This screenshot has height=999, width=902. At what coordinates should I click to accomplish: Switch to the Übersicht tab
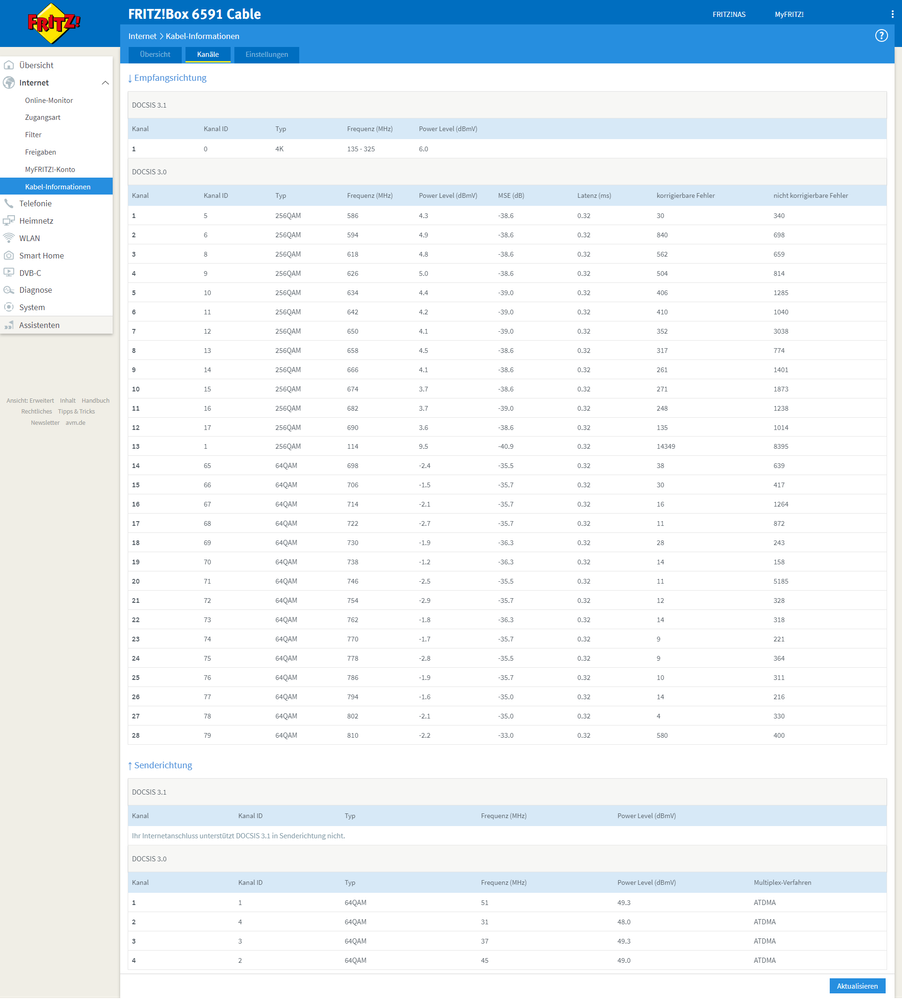(155, 54)
